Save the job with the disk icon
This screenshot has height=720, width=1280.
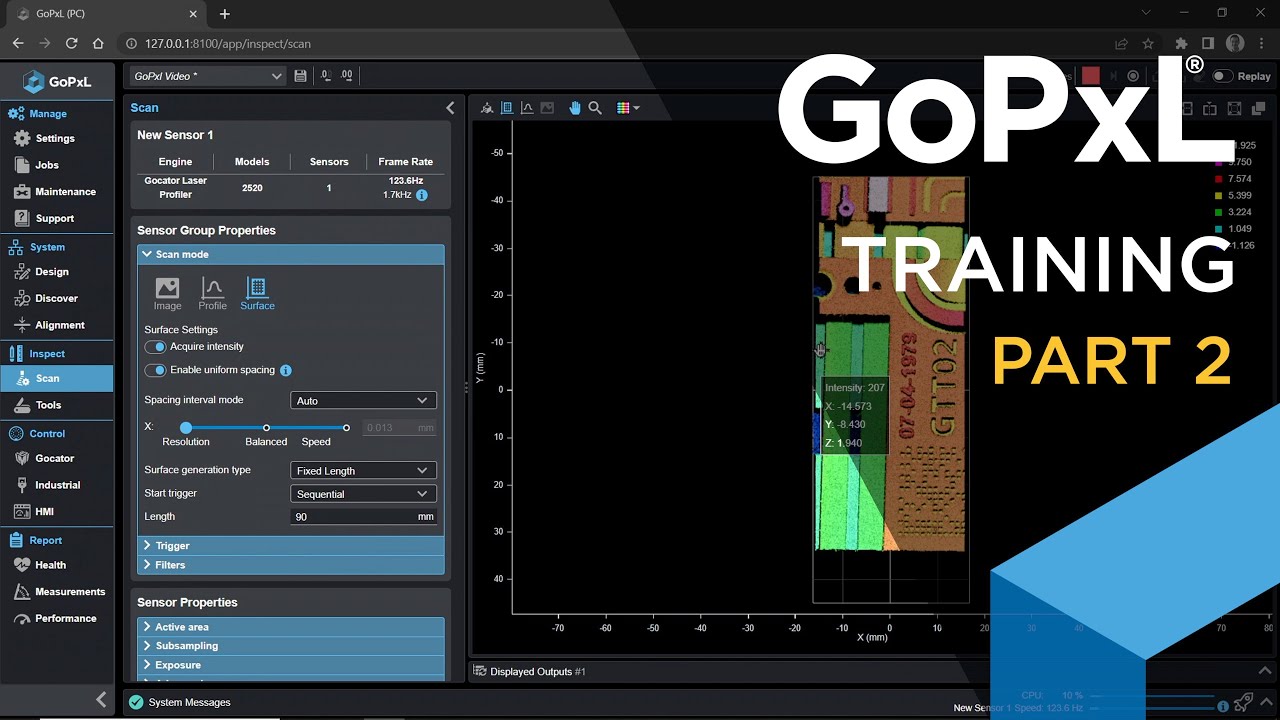click(301, 76)
